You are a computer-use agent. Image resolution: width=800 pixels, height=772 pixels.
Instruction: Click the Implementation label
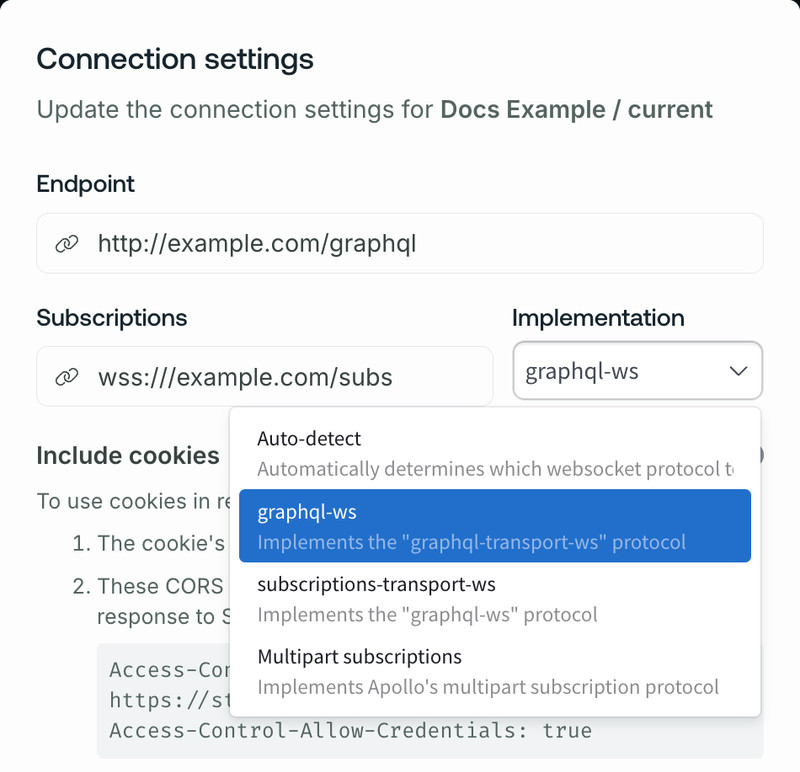598,318
